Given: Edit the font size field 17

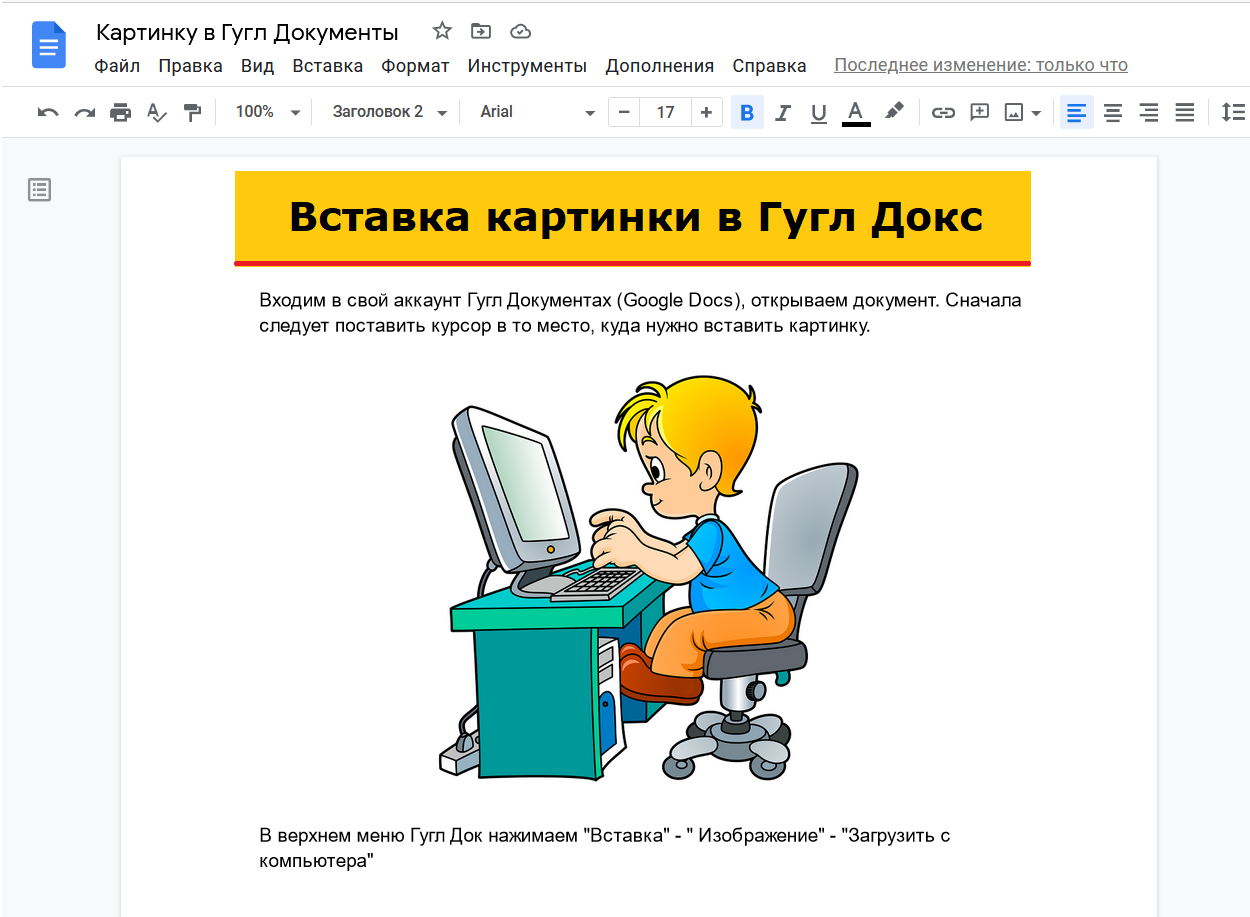Looking at the screenshot, I should (665, 112).
